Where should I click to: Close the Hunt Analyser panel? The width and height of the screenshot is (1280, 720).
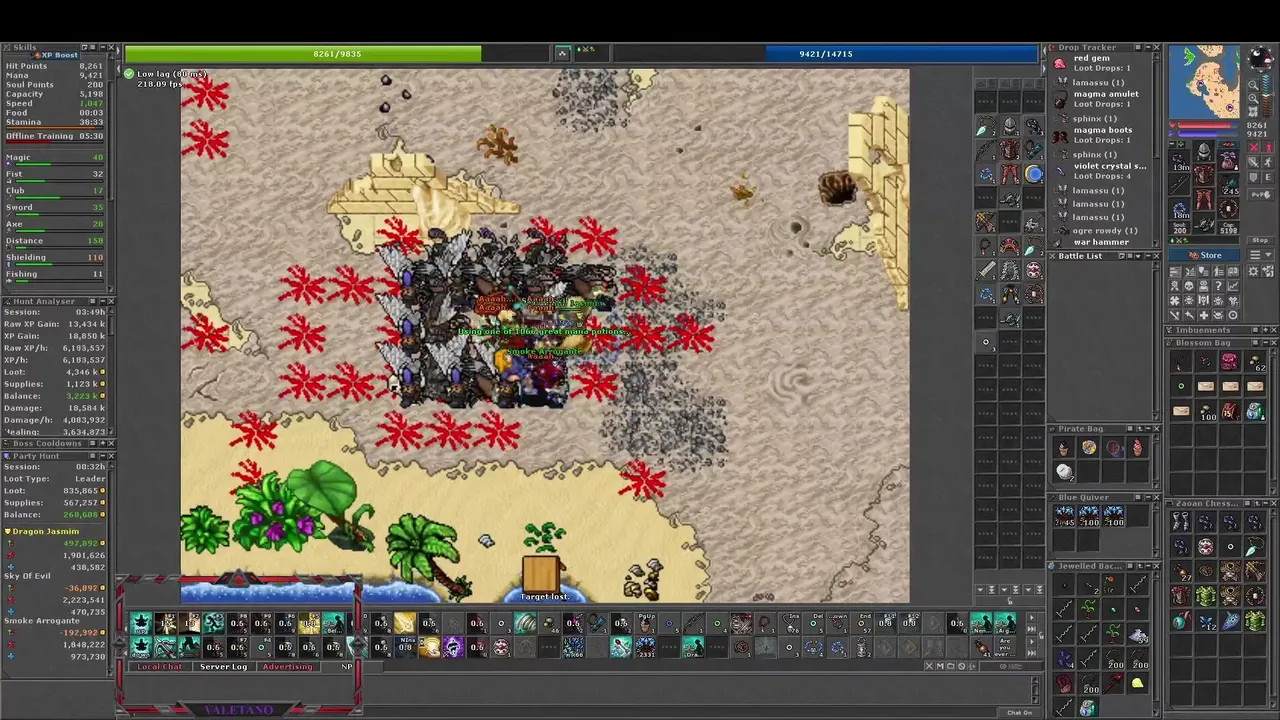[x=111, y=301]
